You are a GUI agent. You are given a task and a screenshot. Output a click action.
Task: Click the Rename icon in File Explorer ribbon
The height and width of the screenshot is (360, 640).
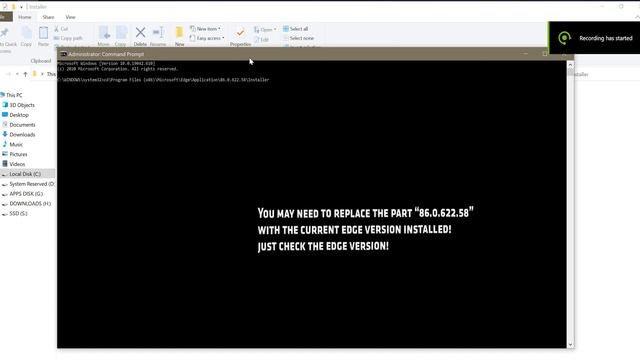point(158,32)
